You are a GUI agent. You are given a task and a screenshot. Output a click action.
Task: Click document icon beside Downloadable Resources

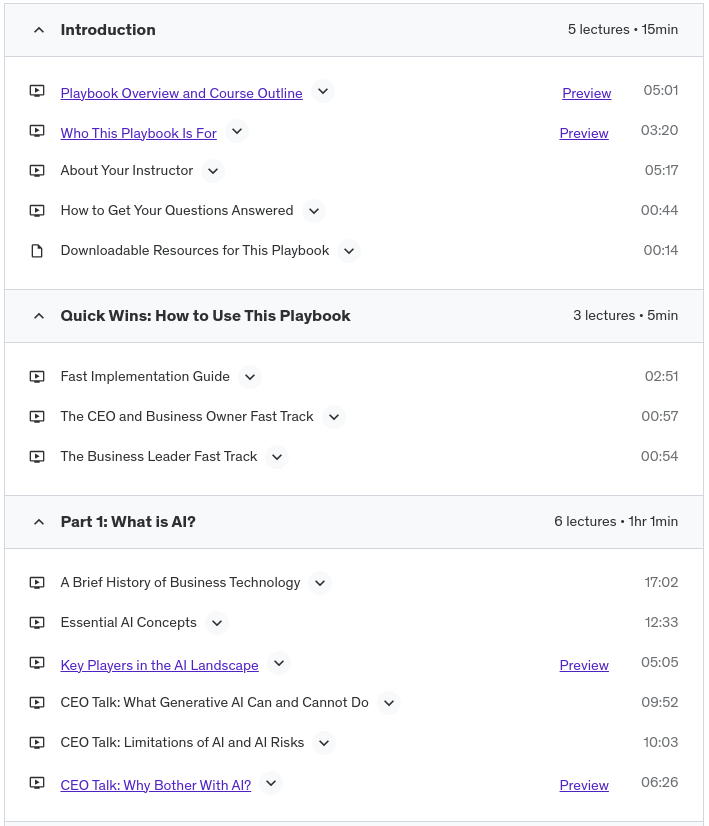tap(37, 251)
